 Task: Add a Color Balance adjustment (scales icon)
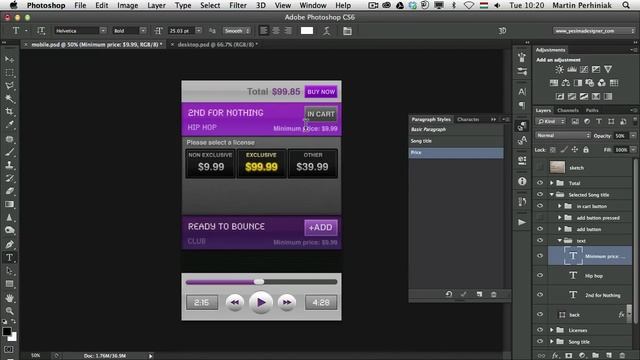click(566, 83)
